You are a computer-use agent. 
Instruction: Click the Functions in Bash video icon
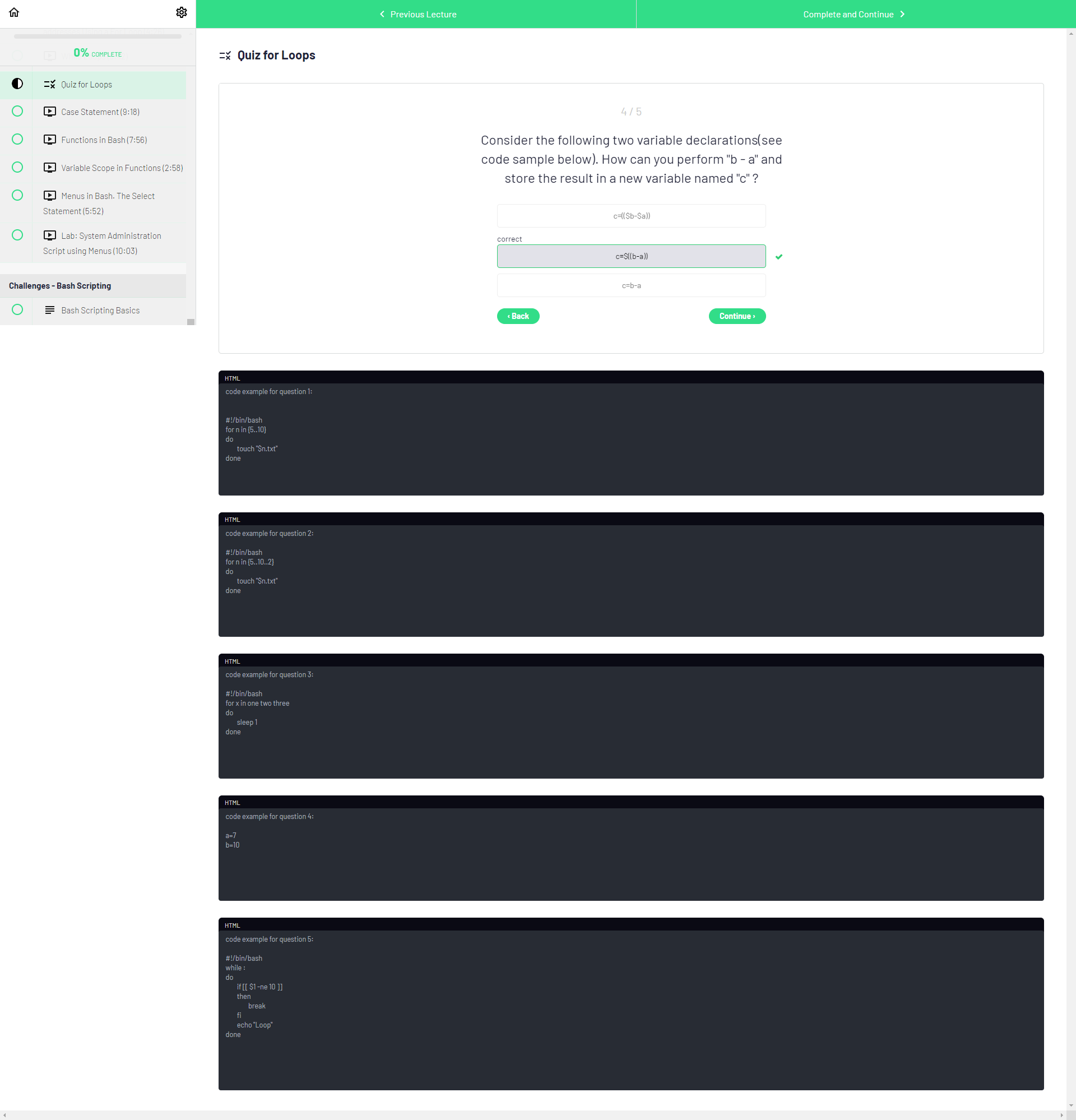[50, 140]
